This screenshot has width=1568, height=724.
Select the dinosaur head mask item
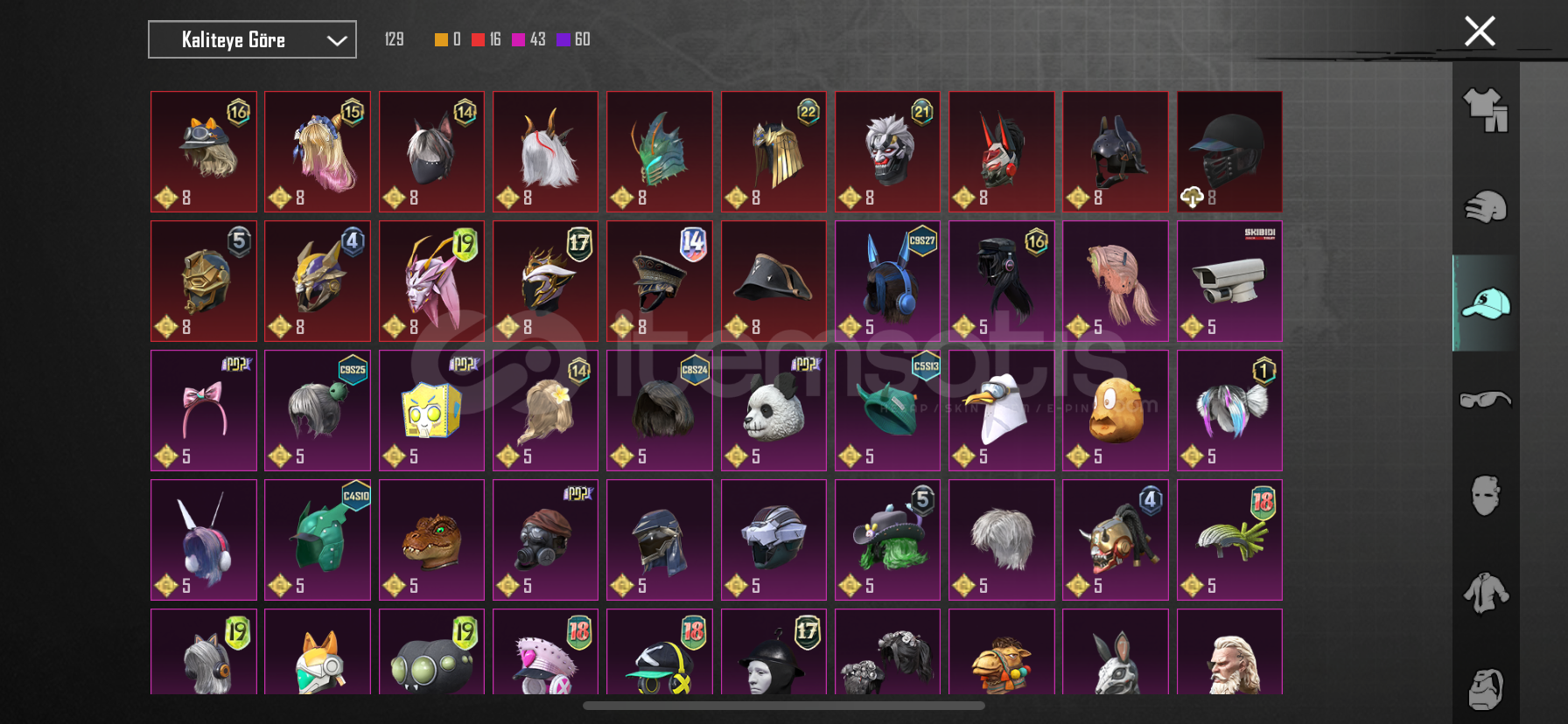(x=431, y=540)
